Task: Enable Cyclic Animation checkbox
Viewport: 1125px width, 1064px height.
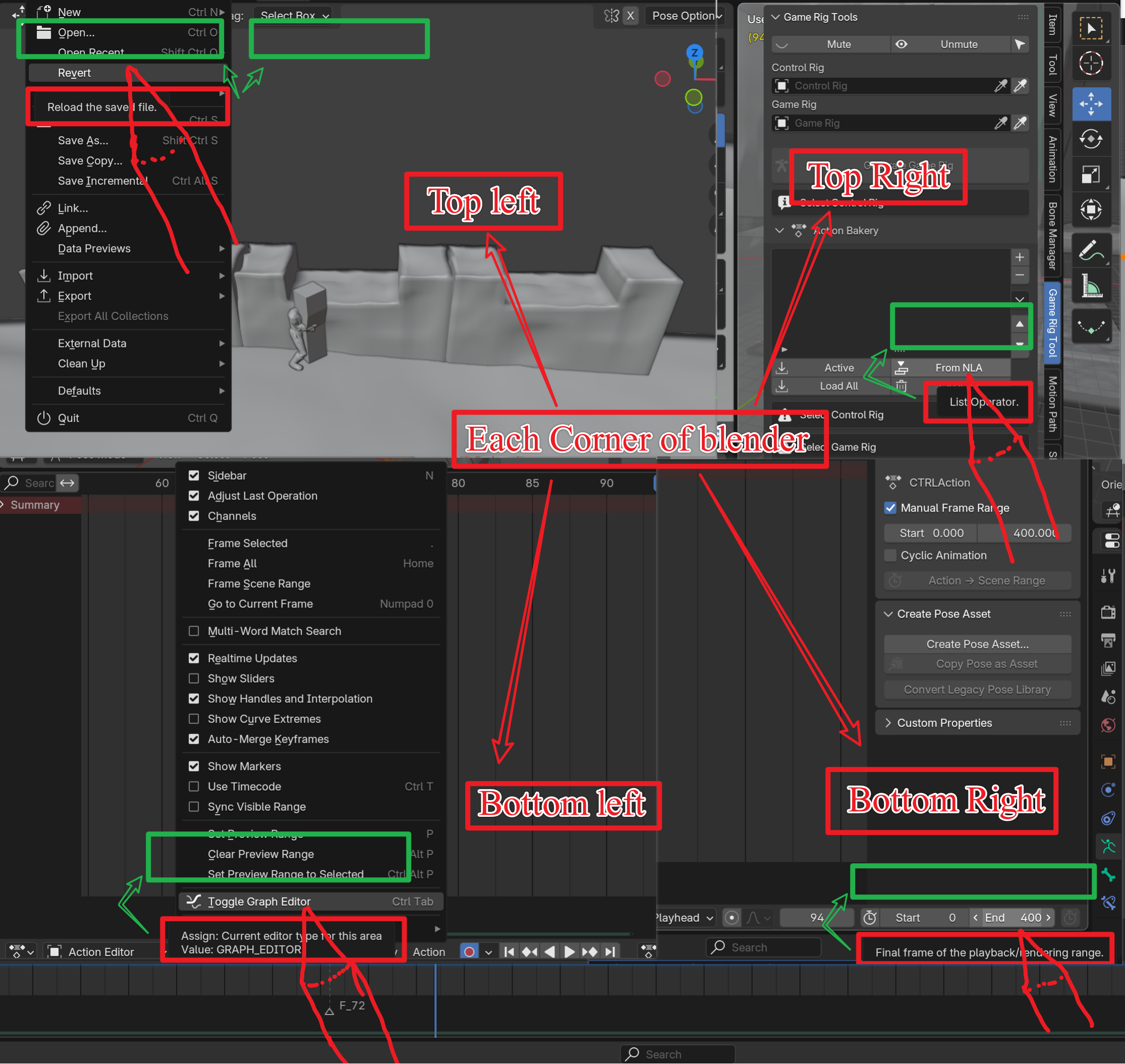Action: tap(891, 556)
